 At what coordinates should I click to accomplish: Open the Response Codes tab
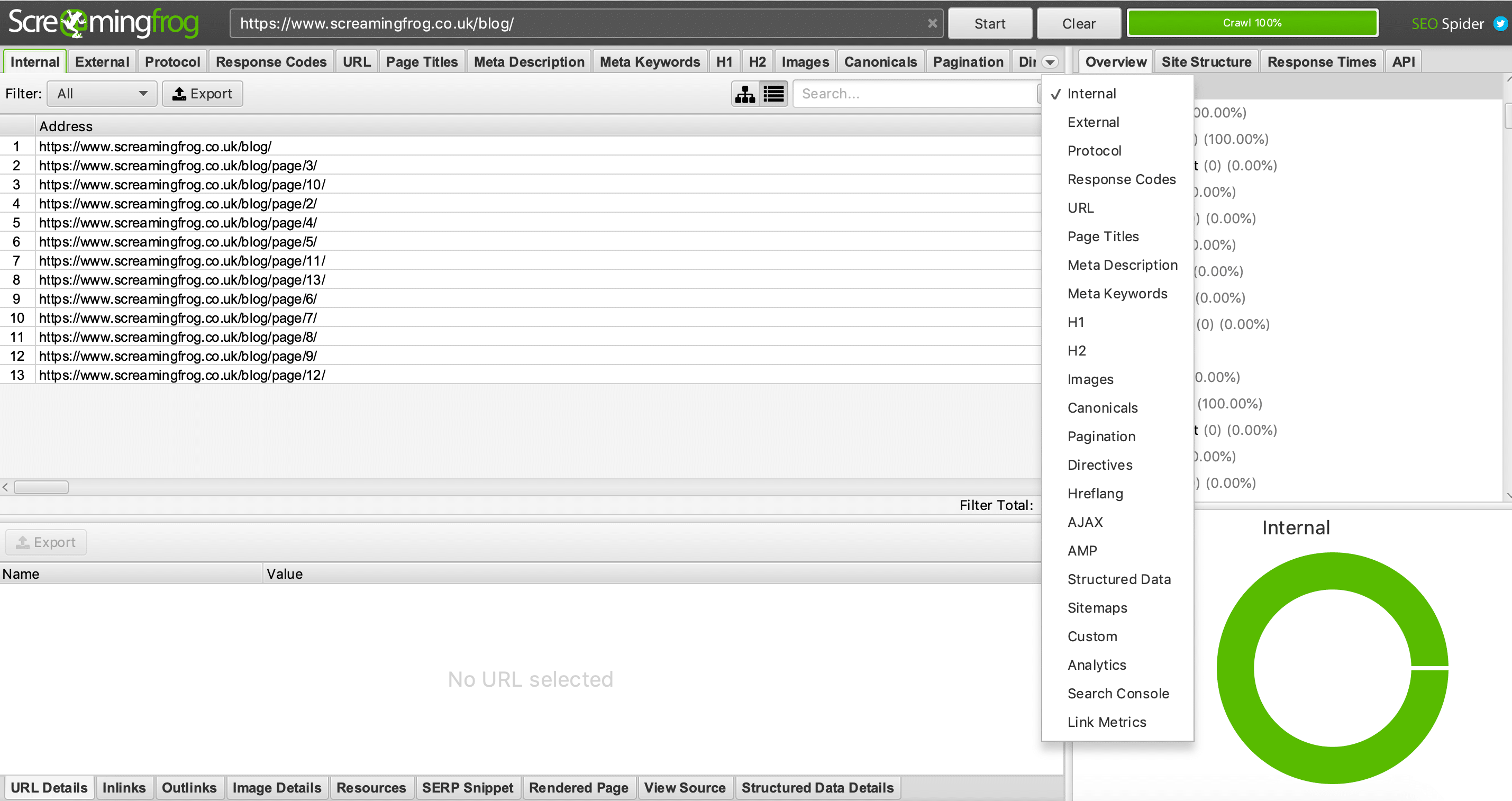click(270, 62)
